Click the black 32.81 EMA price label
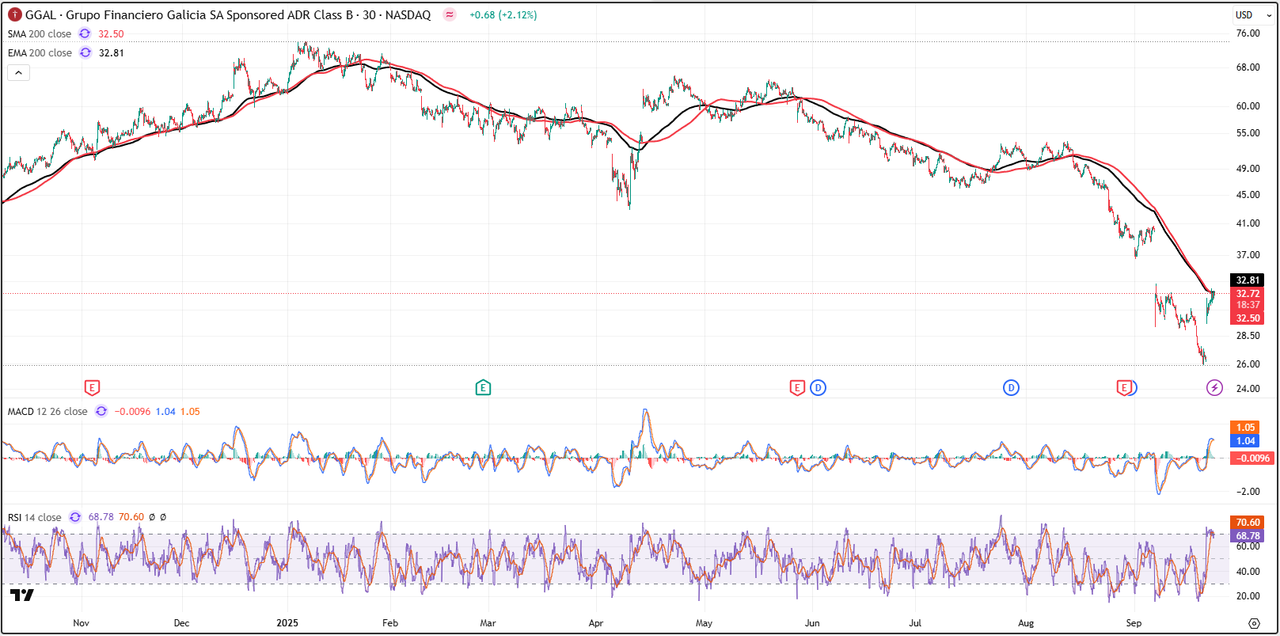 point(1248,281)
